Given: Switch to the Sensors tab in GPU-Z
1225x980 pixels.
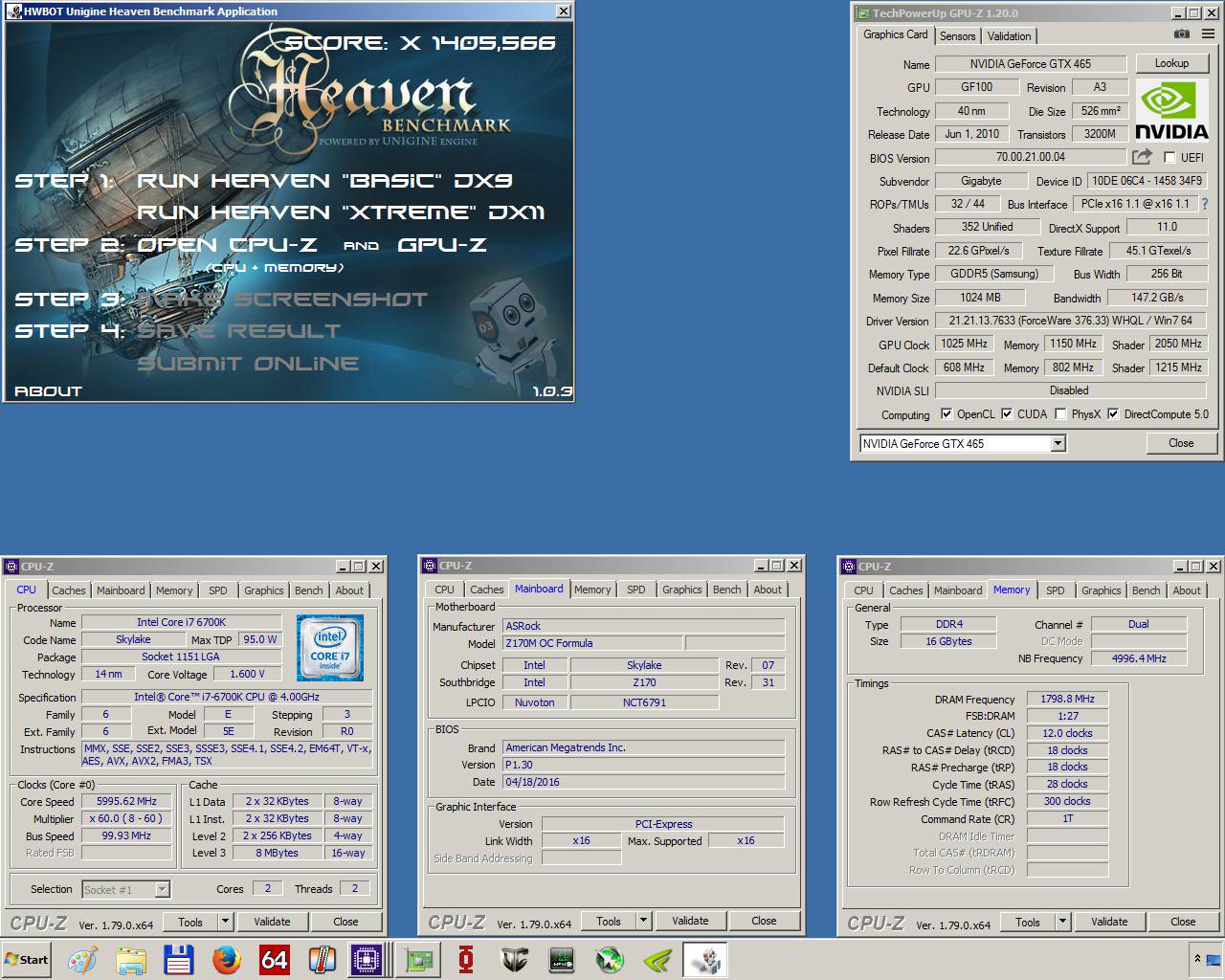Looking at the screenshot, I should 957,36.
